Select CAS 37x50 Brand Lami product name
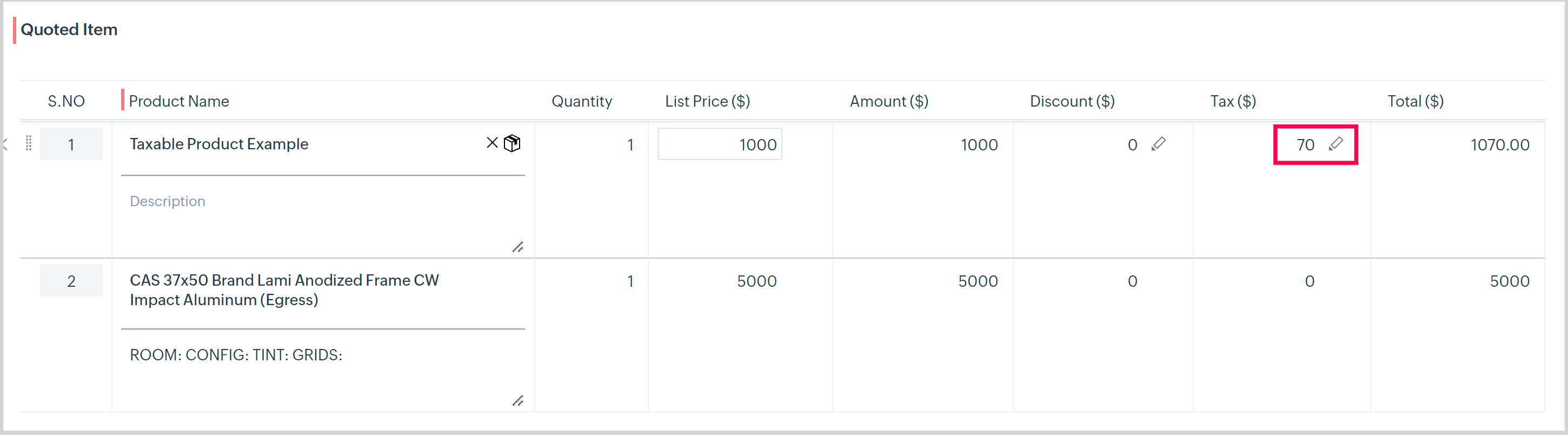The height and width of the screenshot is (435, 1568). [284, 290]
